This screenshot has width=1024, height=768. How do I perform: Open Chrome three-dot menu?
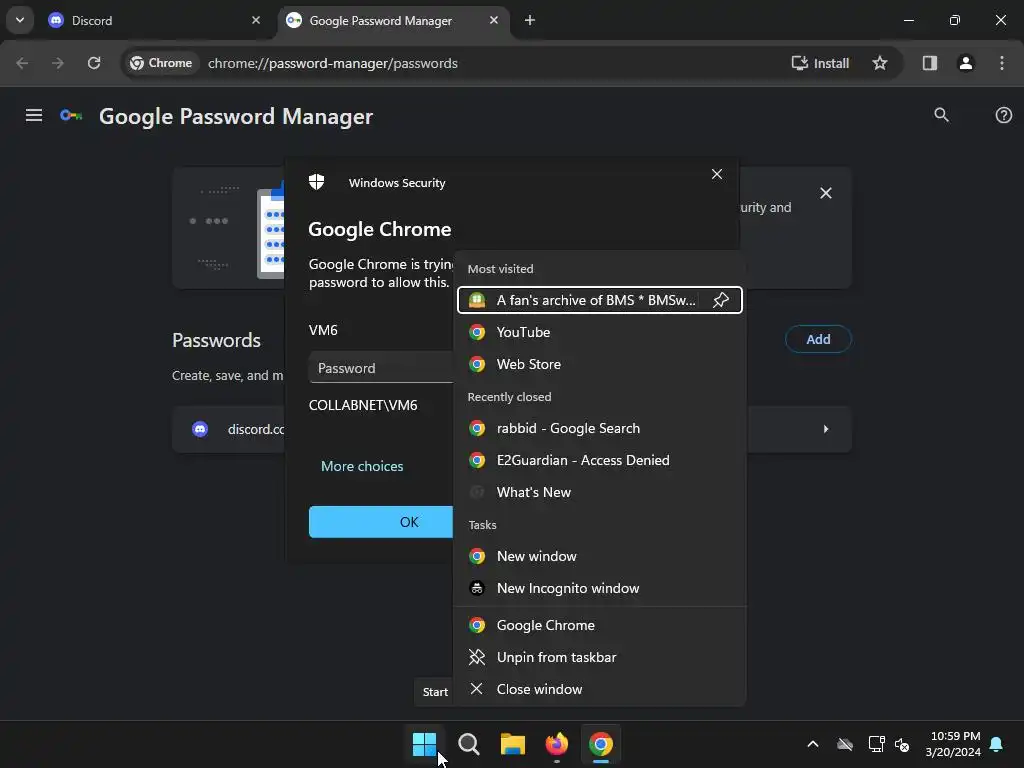[x=1002, y=63]
